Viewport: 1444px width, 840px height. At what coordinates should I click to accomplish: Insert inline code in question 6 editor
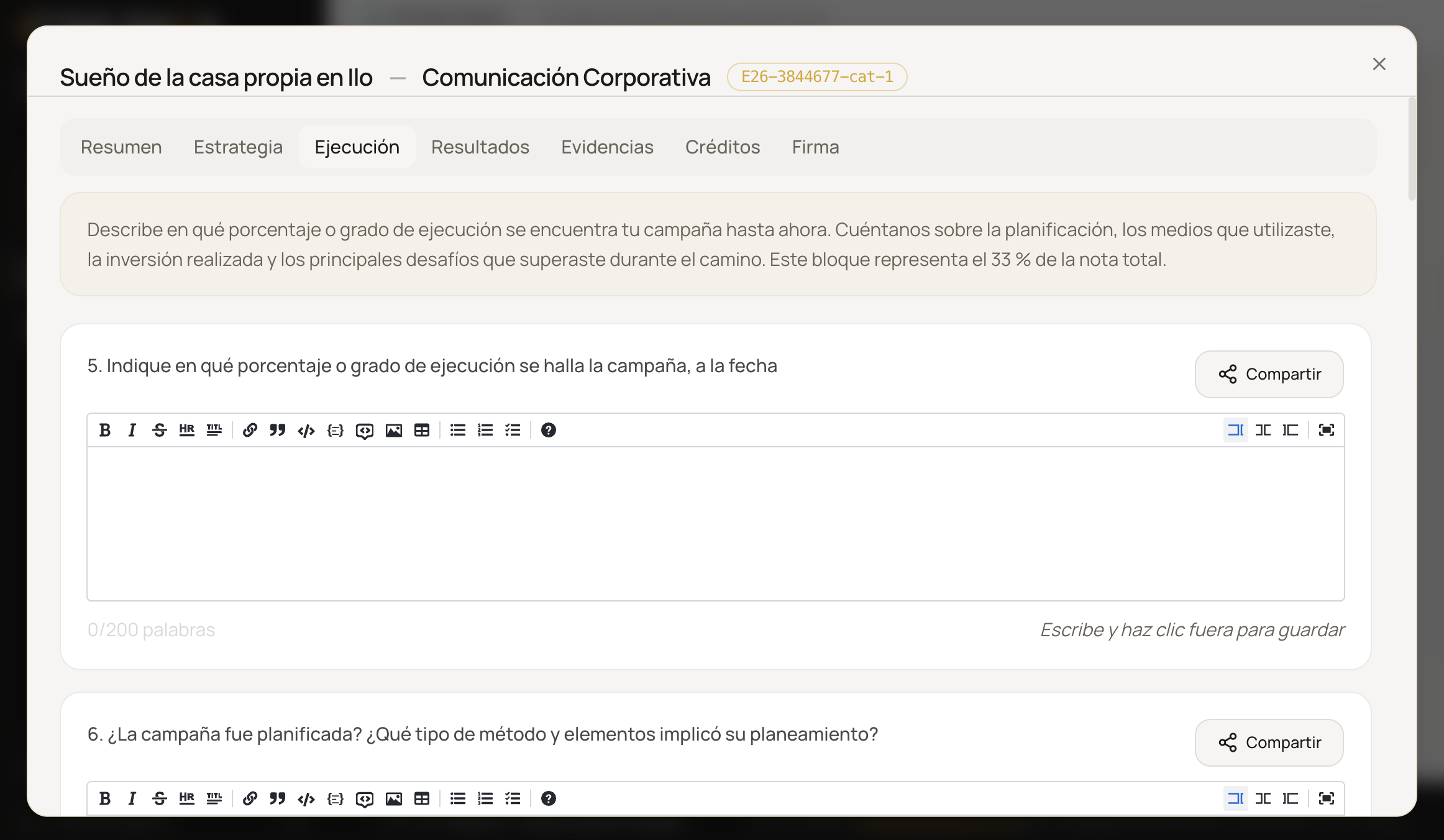306,798
